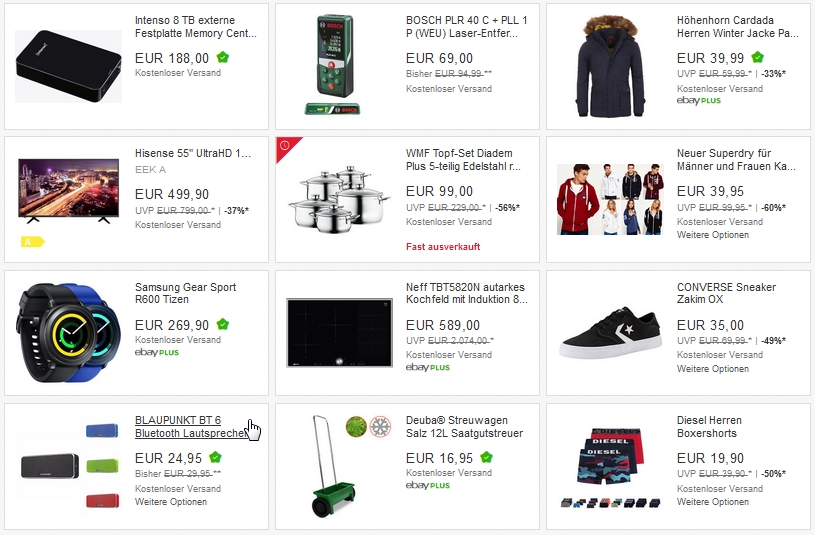Click the red clock icon on WMF Topf-Set
The height and width of the screenshot is (535, 815).
coord(285,146)
